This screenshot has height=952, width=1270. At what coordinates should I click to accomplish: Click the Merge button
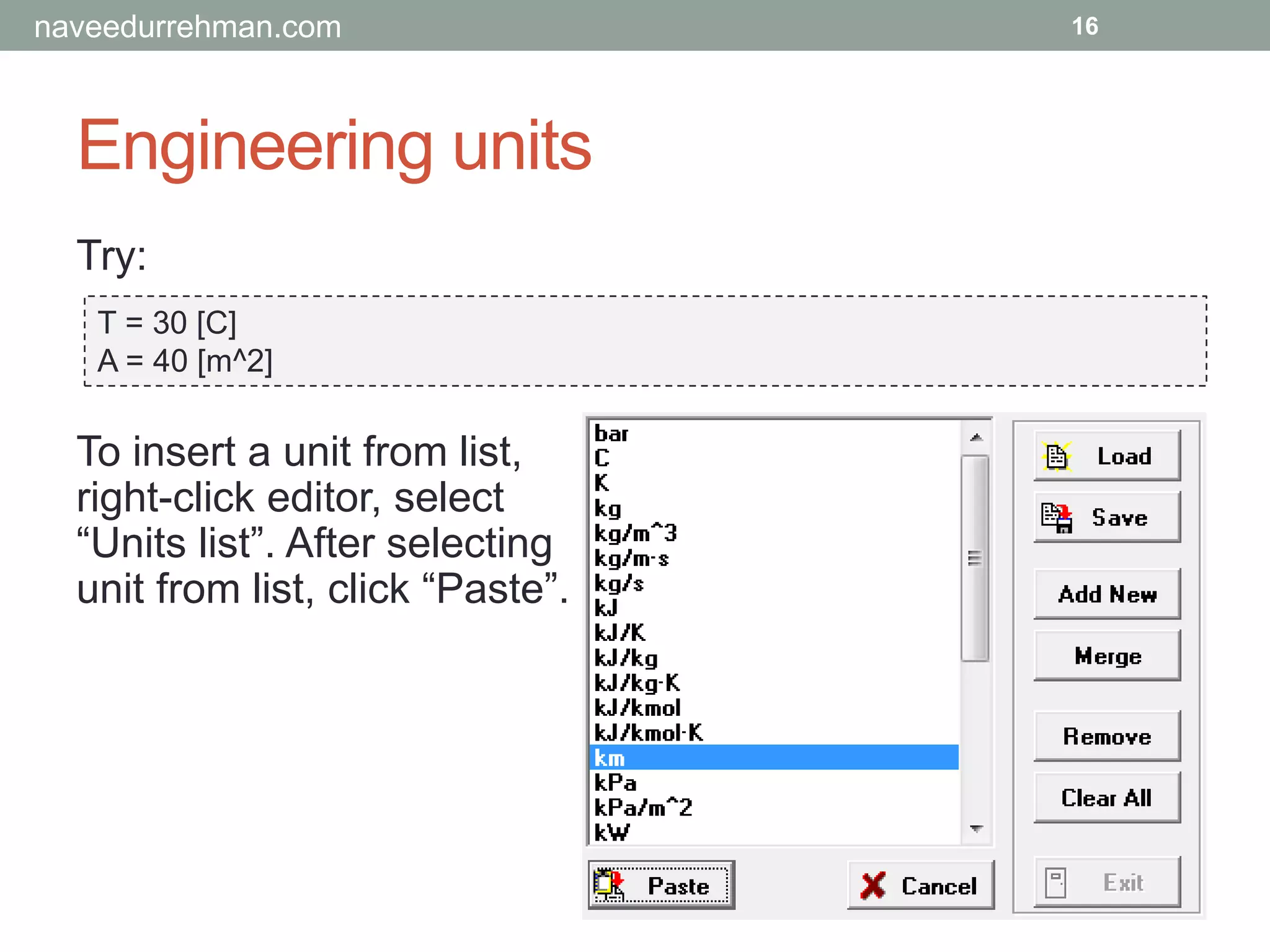[1107, 656]
